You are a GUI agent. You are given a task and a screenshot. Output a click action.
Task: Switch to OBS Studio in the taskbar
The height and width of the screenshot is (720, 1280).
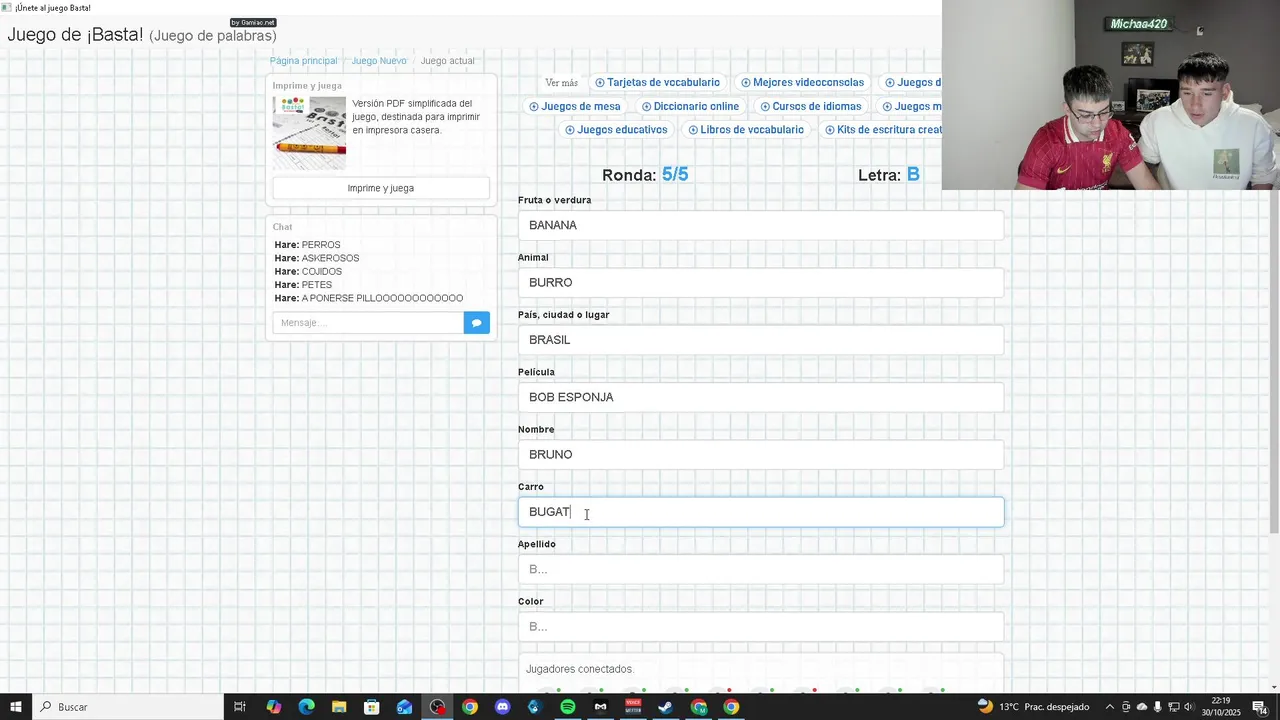(x=437, y=707)
